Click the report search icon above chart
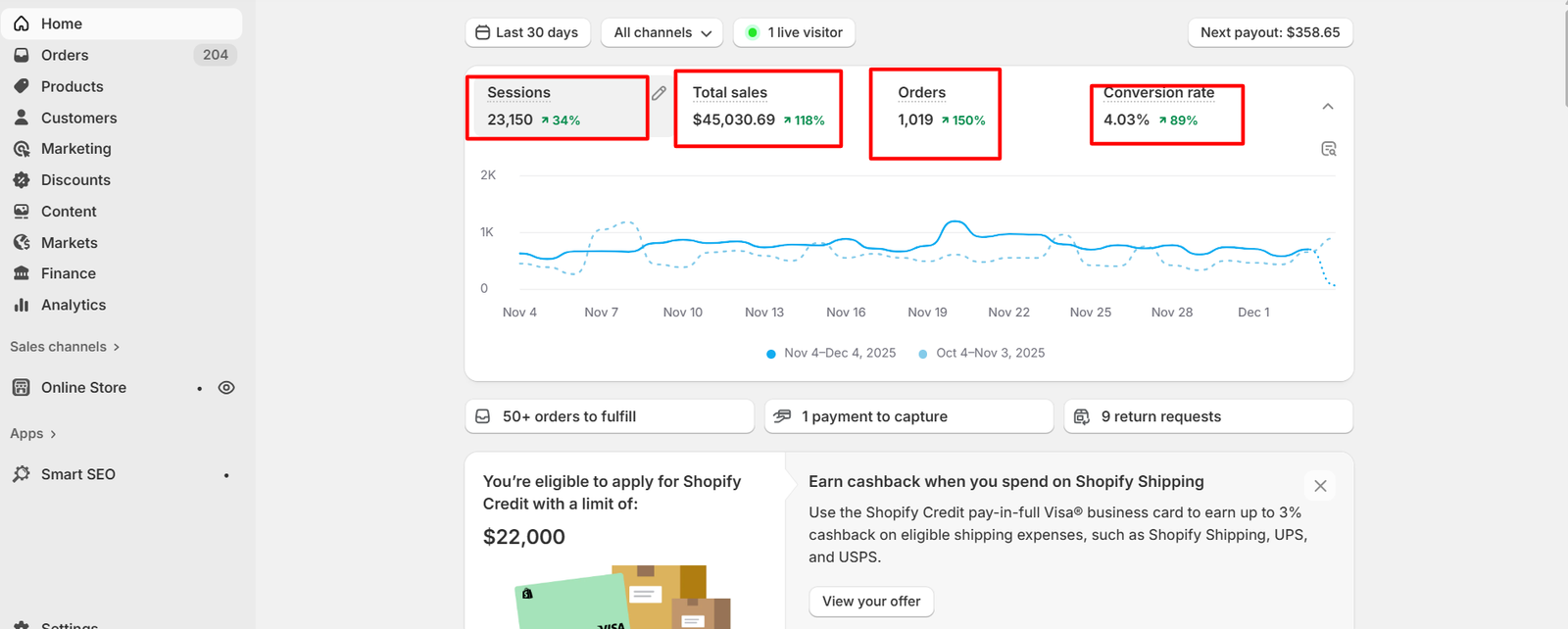Viewport: 1568px width, 629px height. (x=1329, y=149)
